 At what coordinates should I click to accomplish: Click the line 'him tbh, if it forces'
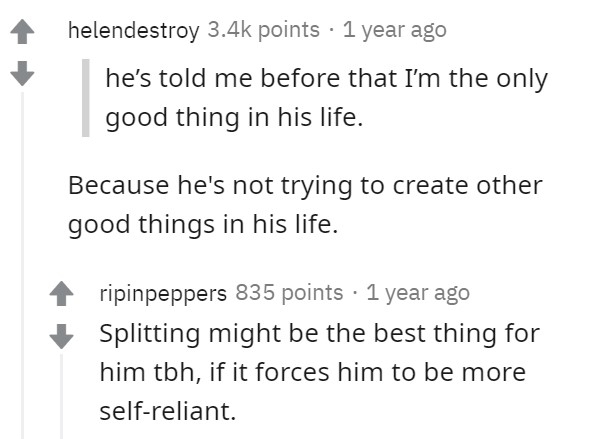[x=313, y=373]
